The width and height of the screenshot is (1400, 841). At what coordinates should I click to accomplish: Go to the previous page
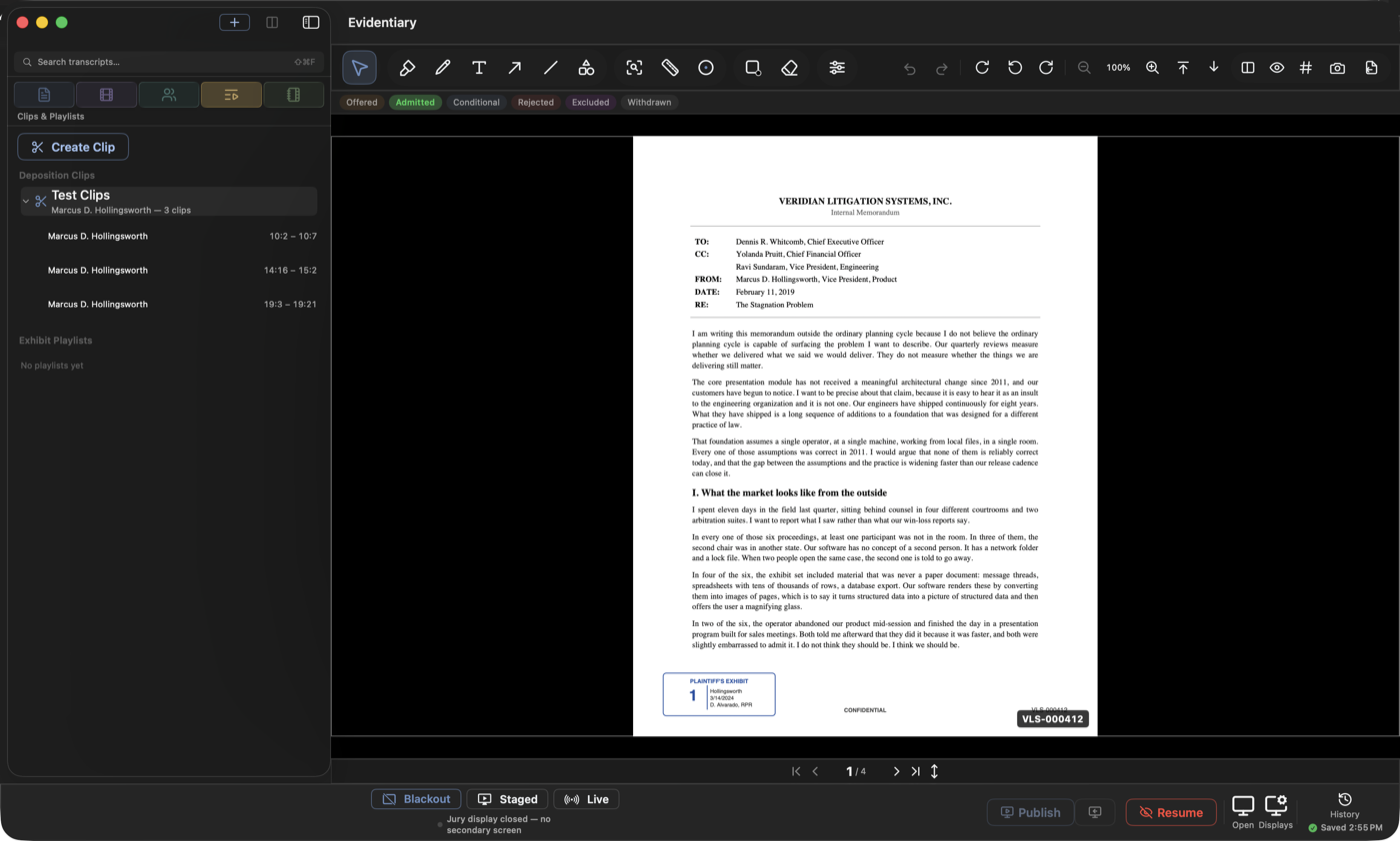point(816,771)
